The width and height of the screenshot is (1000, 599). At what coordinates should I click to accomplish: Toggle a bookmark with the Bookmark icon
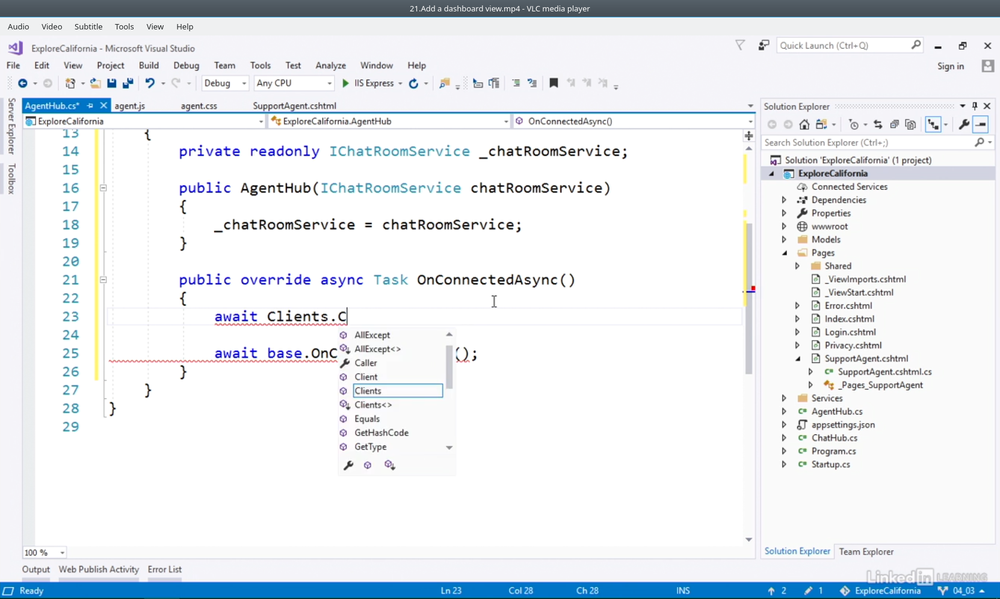click(554, 84)
